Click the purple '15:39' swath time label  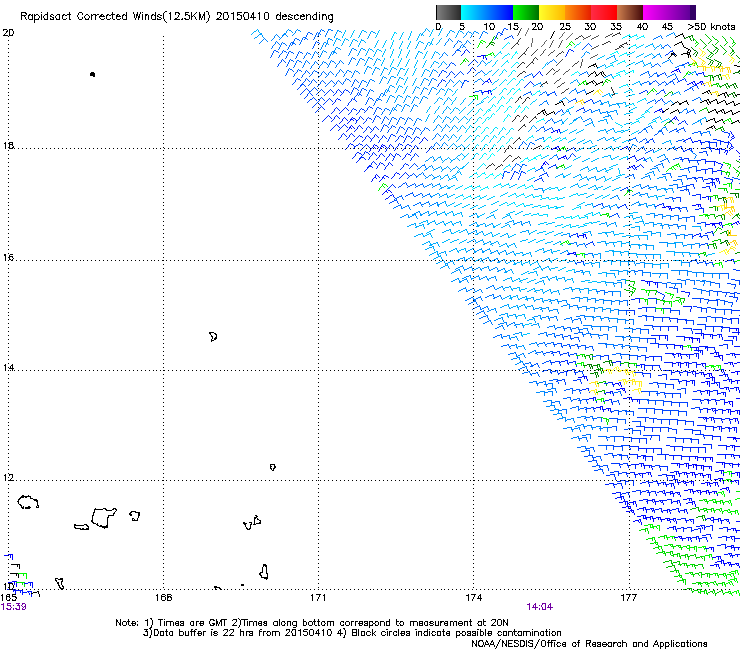click(14, 607)
